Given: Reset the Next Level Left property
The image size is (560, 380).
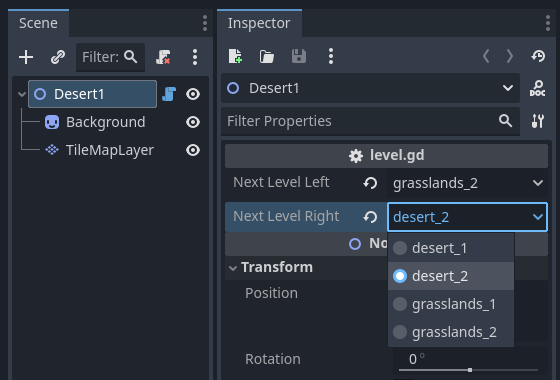Looking at the screenshot, I should click(x=370, y=183).
